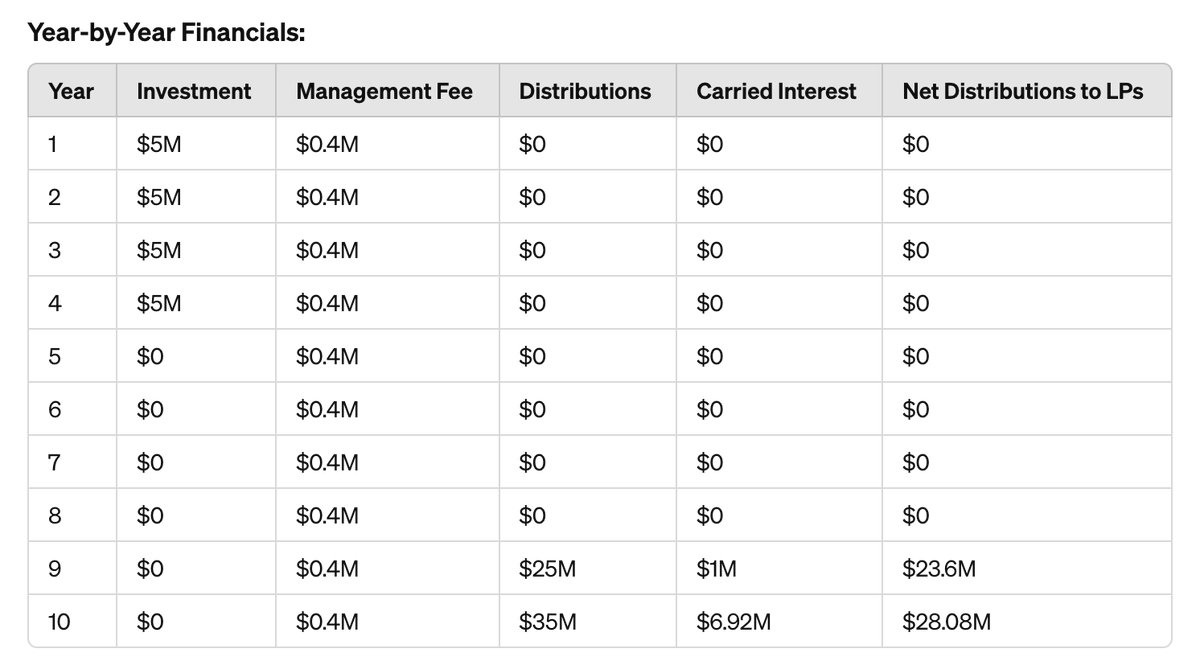The height and width of the screenshot is (661, 1200).
Task: Click the Year 7 row number
Action: (54, 462)
